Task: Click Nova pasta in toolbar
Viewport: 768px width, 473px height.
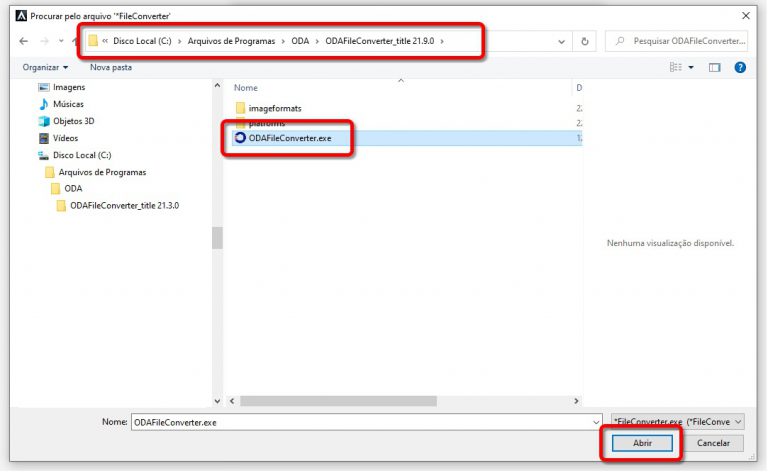Action: coord(111,67)
